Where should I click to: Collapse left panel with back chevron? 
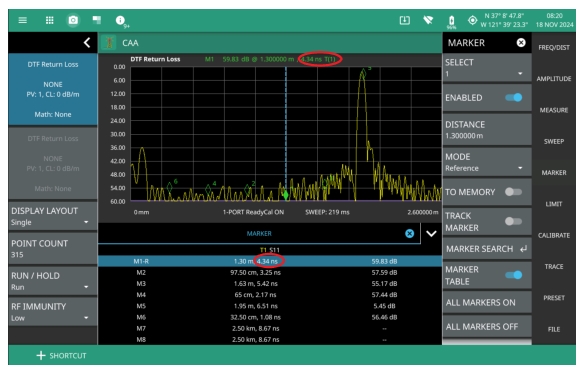87,43
